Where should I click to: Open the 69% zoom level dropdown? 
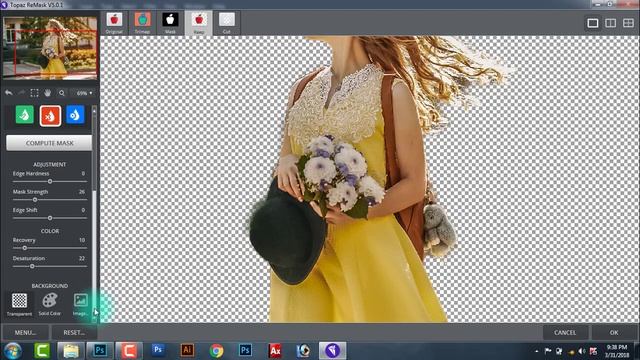coord(84,93)
